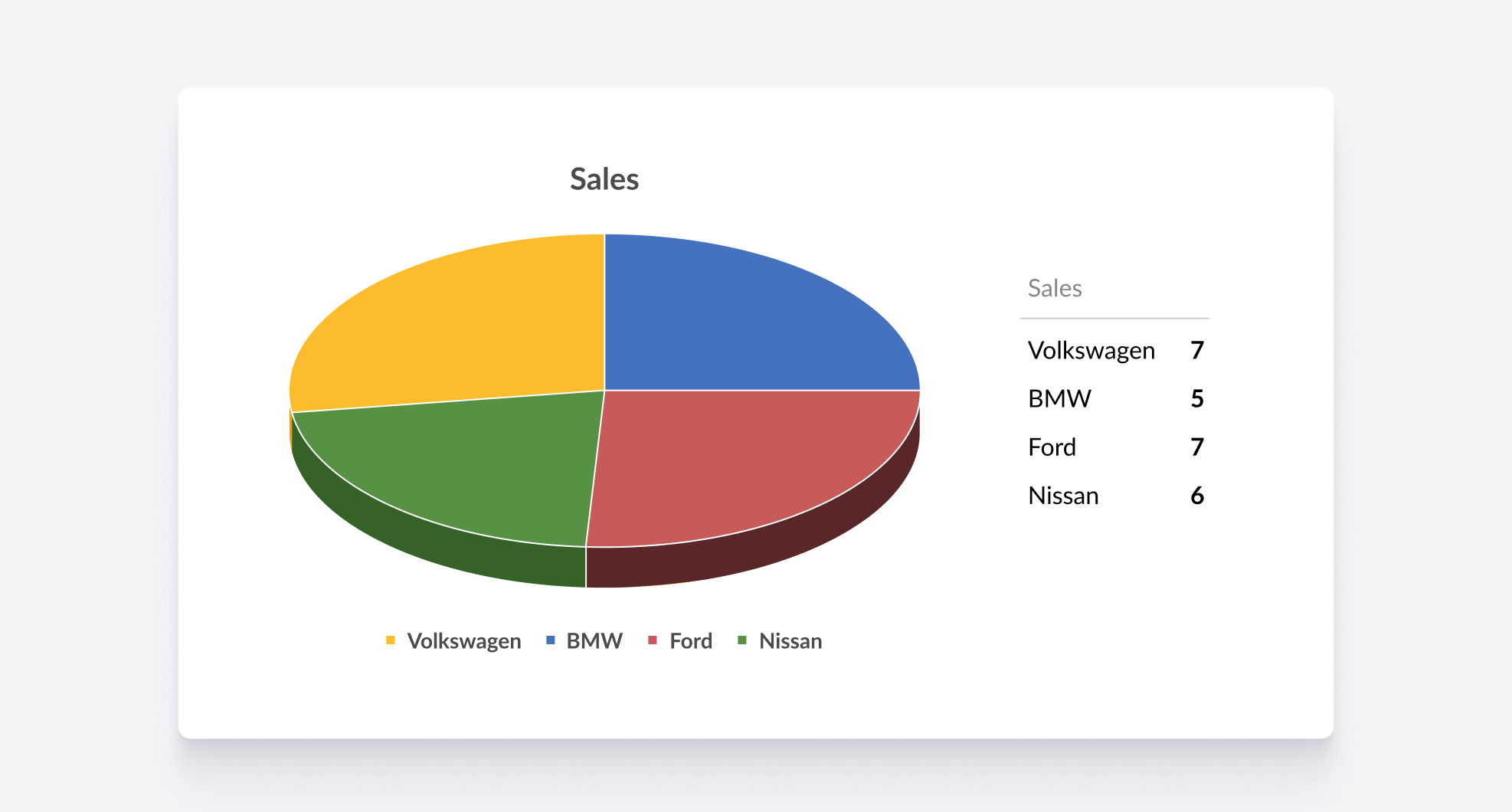Click the Nissan sales value 6

click(1197, 496)
